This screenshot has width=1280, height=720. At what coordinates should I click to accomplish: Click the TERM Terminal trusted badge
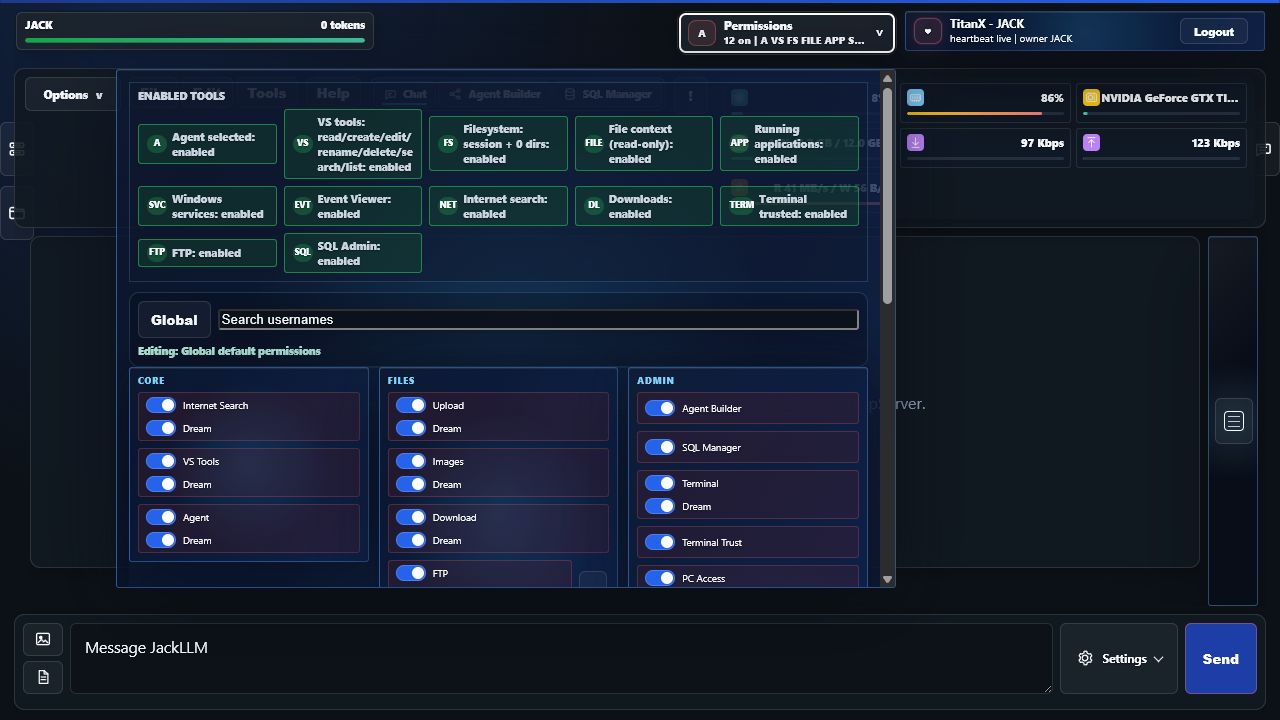[789, 206]
